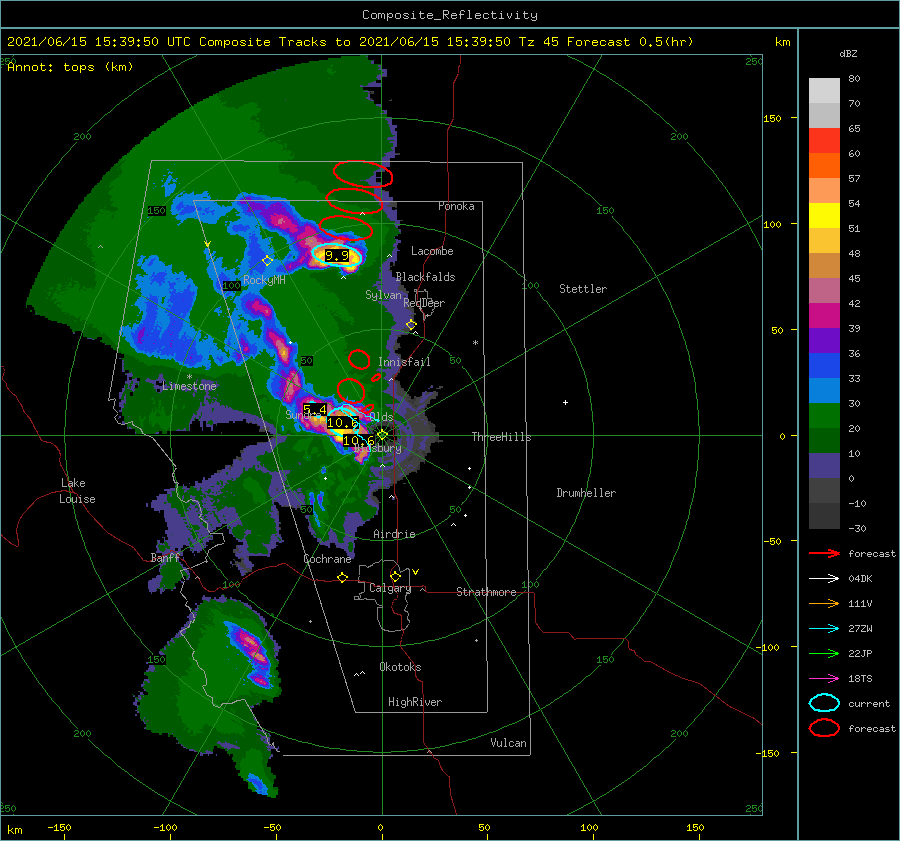Pick the light gray swatch between 80 and 70 dBZ
This screenshot has height=841, width=900.
pyautogui.click(x=824, y=91)
